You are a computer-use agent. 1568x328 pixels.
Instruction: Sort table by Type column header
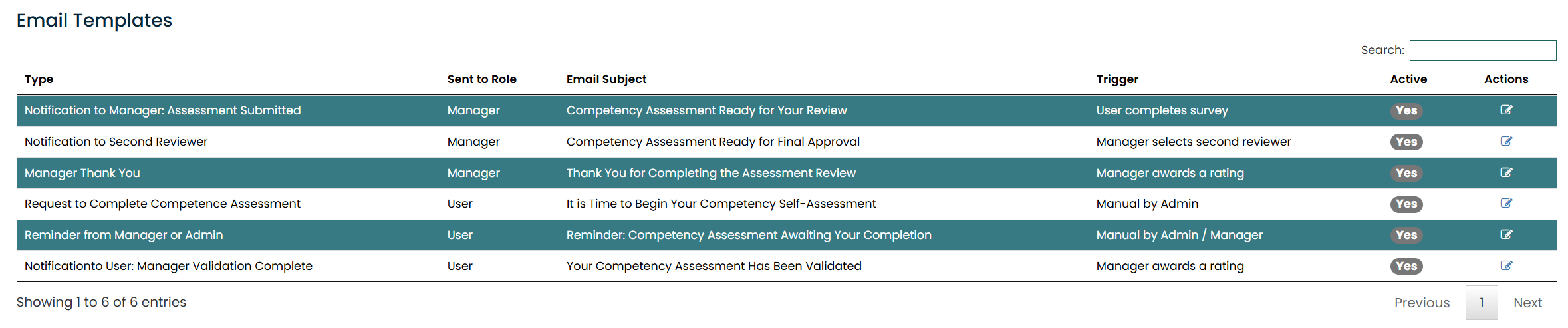pos(39,79)
